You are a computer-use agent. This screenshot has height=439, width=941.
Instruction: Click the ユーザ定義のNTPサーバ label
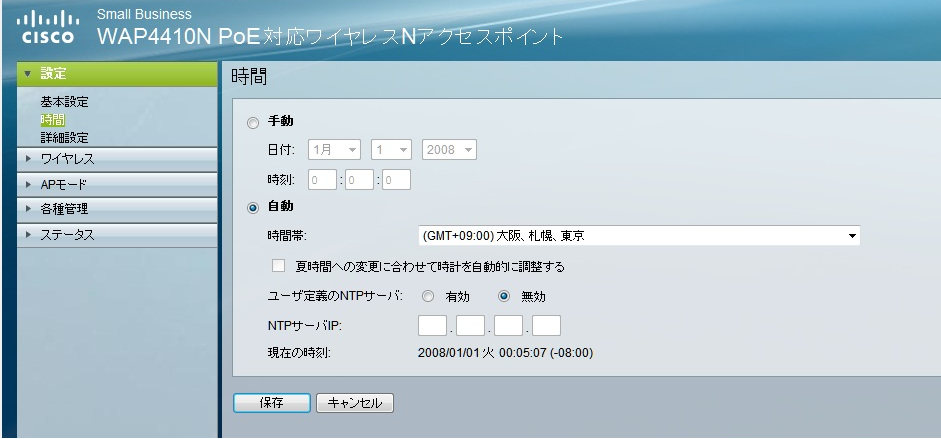[x=335, y=296]
